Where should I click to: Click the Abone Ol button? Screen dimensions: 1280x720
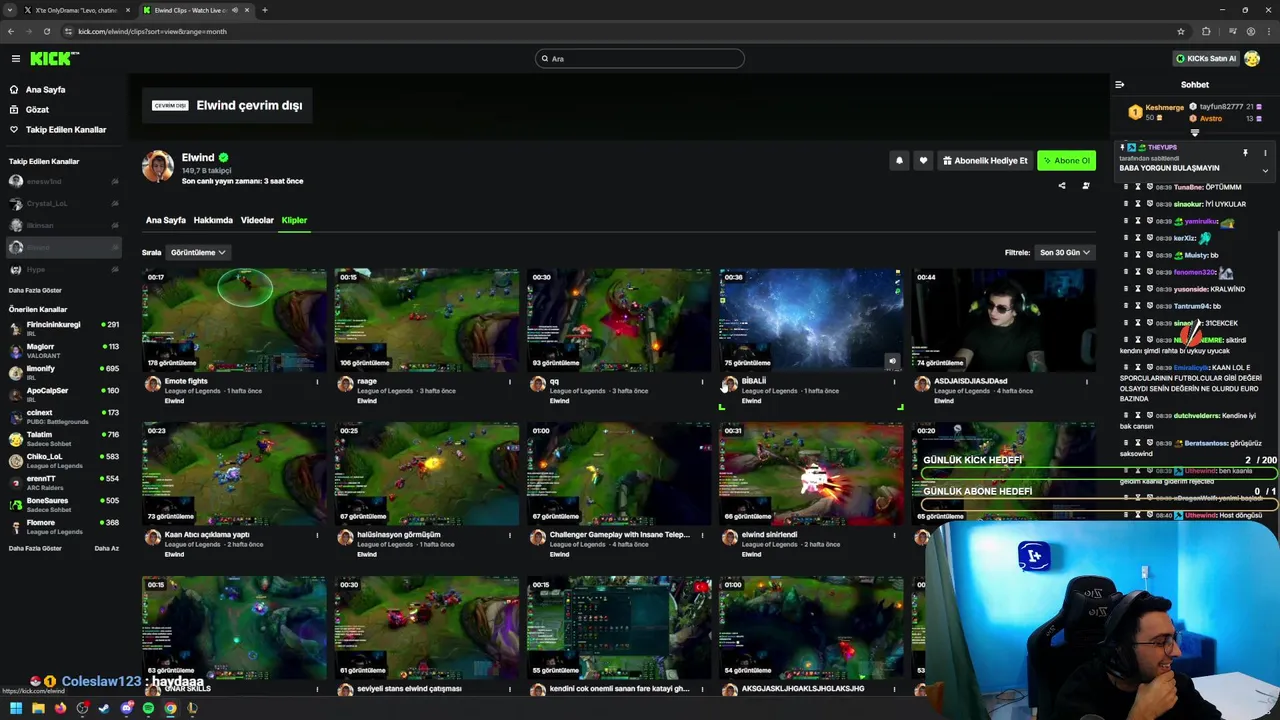1066,160
